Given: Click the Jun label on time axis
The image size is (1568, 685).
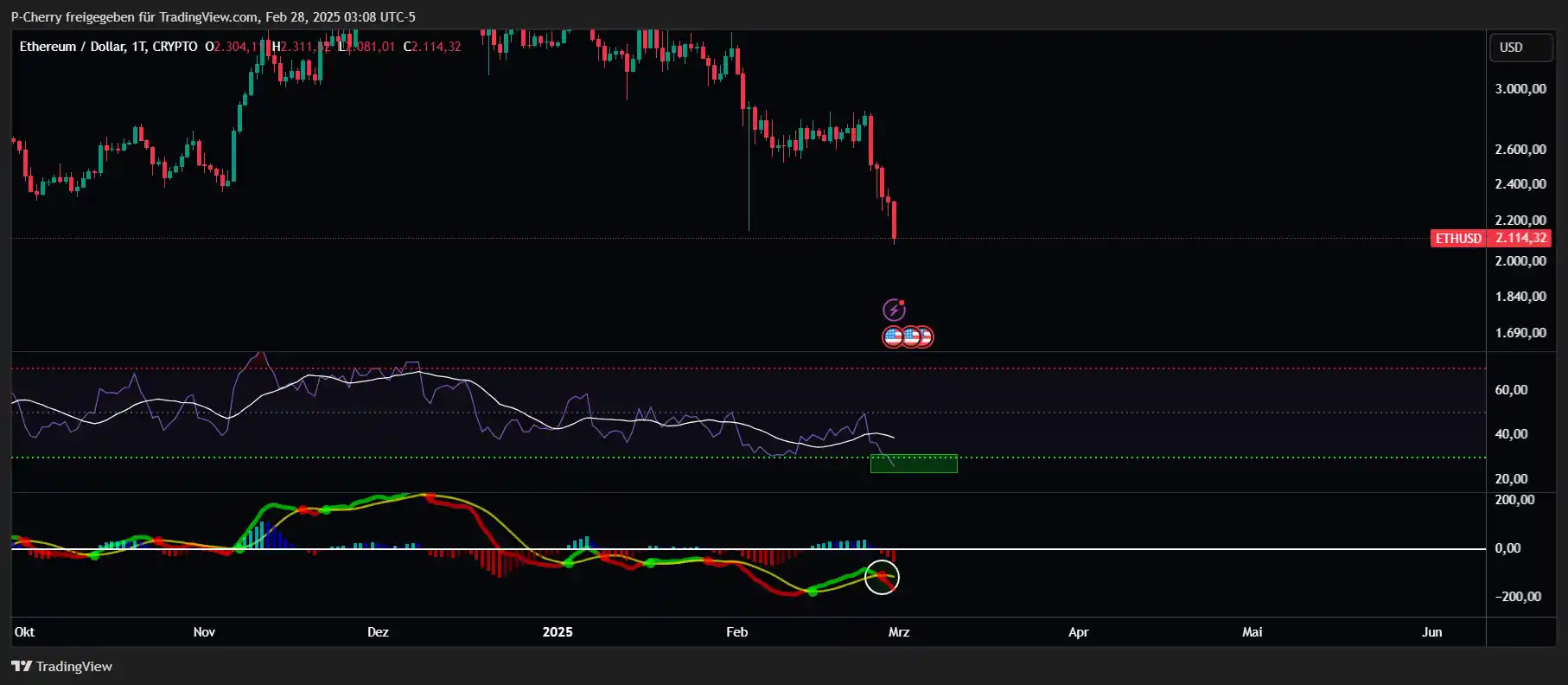Looking at the screenshot, I should coord(1431,632).
